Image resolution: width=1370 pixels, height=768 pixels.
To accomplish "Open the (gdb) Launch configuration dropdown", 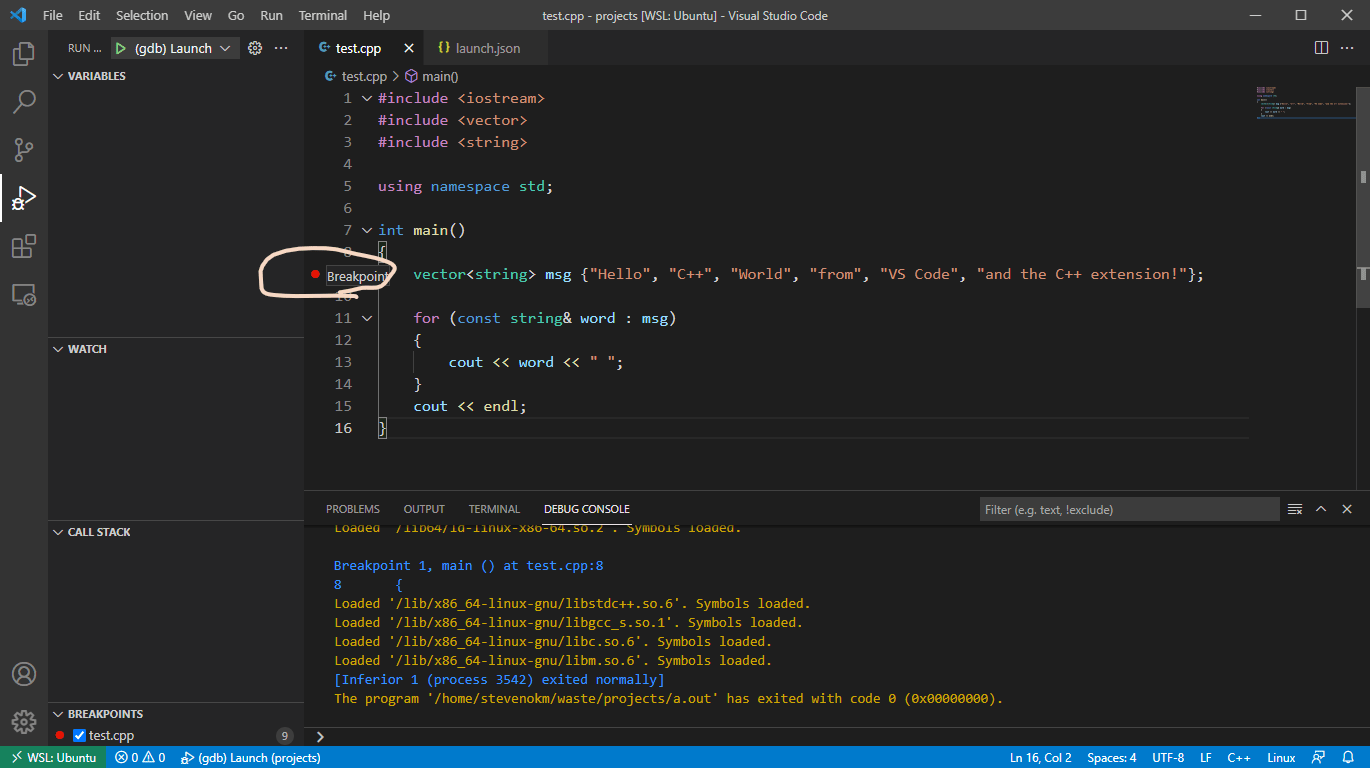I will [227, 47].
